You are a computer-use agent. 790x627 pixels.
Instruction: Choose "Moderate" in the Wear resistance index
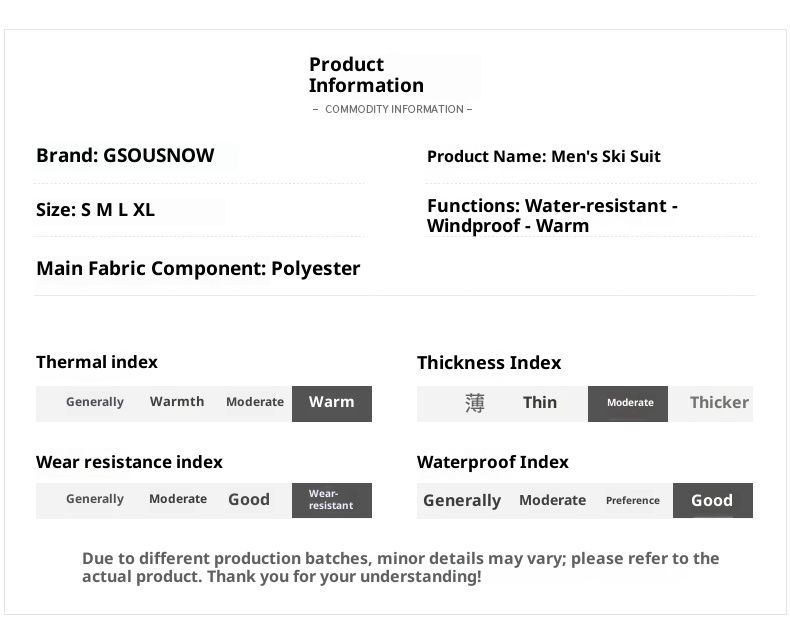click(178, 499)
